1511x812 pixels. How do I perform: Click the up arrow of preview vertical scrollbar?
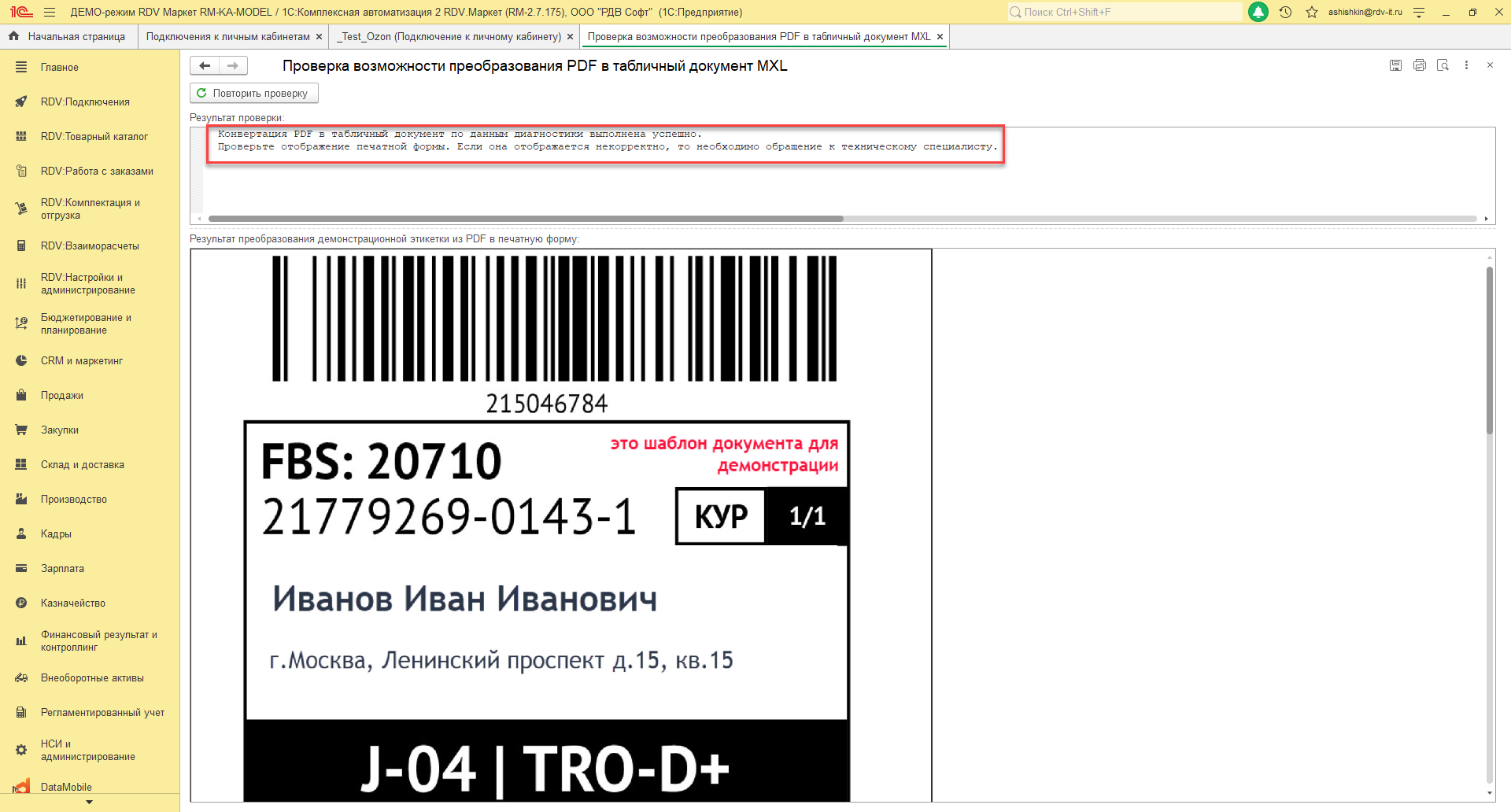coord(1490,257)
